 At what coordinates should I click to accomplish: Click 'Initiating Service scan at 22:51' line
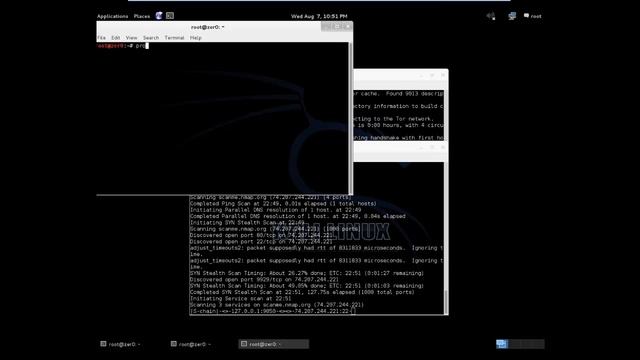coord(240,298)
